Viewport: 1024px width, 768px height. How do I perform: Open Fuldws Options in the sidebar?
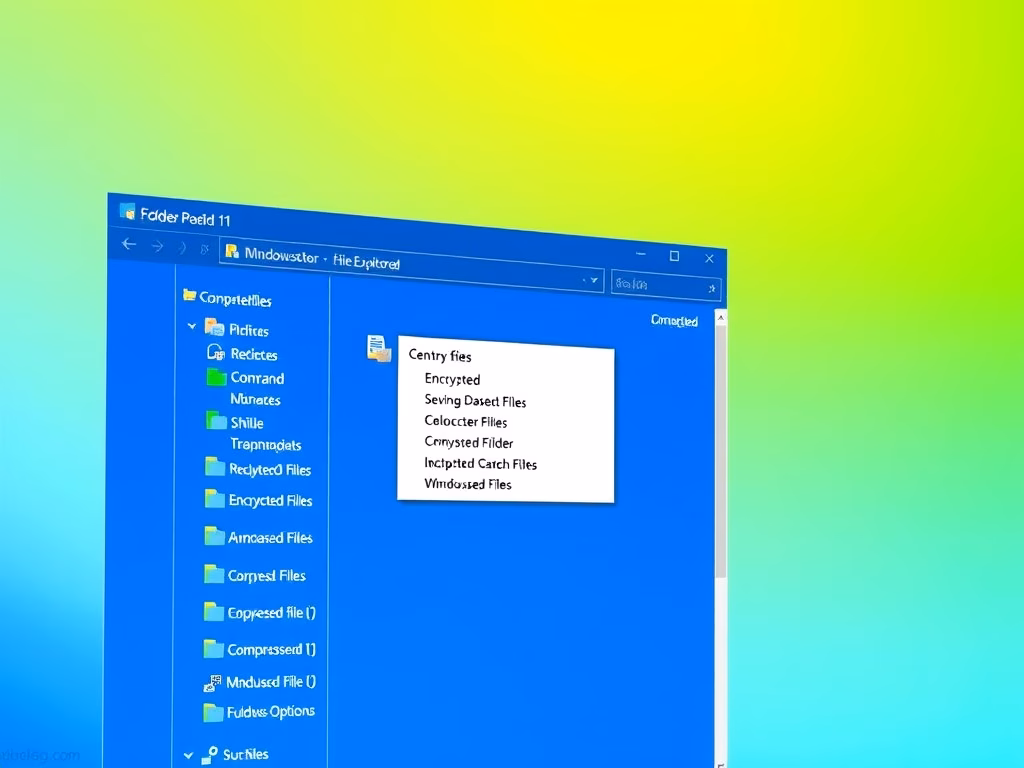tap(270, 712)
